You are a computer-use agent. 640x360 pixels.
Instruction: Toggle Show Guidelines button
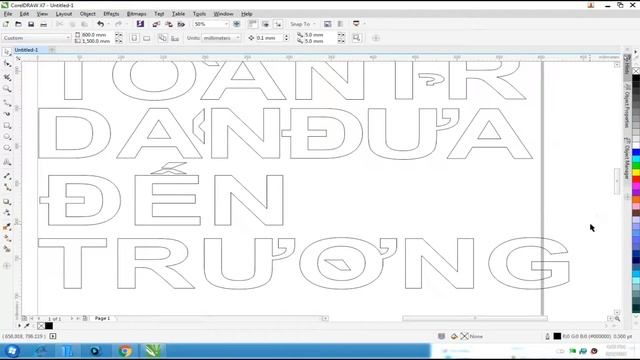click(278, 24)
